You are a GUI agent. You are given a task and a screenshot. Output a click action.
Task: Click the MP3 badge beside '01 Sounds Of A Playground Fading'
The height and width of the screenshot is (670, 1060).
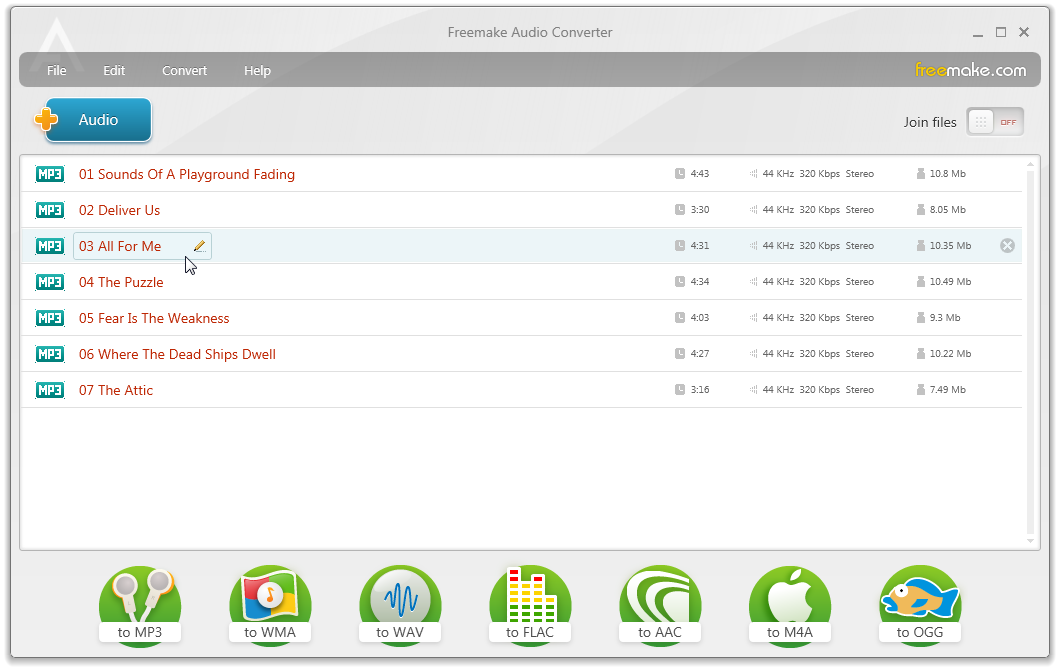tap(49, 173)
